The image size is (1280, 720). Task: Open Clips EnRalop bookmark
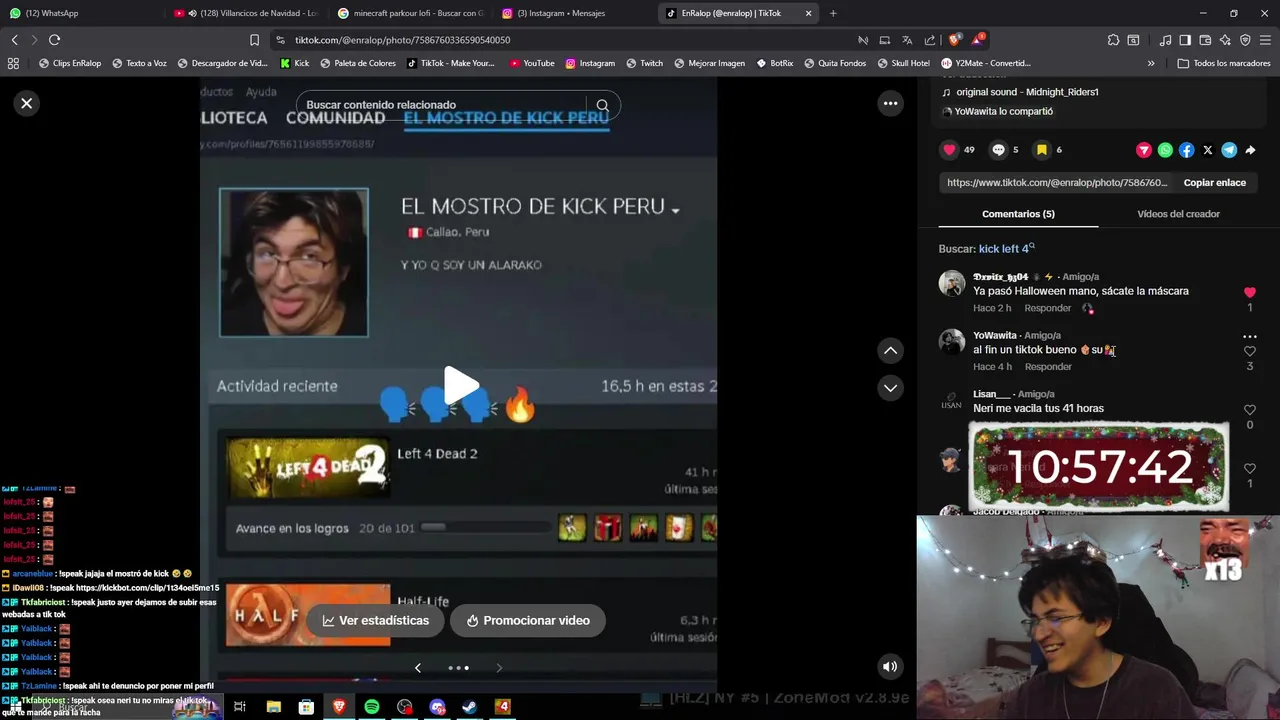[x=70, y=63]
